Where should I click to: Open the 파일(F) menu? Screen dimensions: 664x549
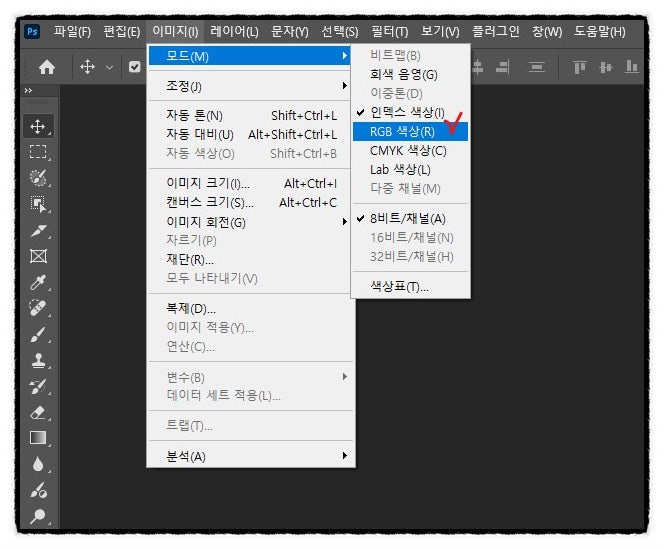coord(72,32)
